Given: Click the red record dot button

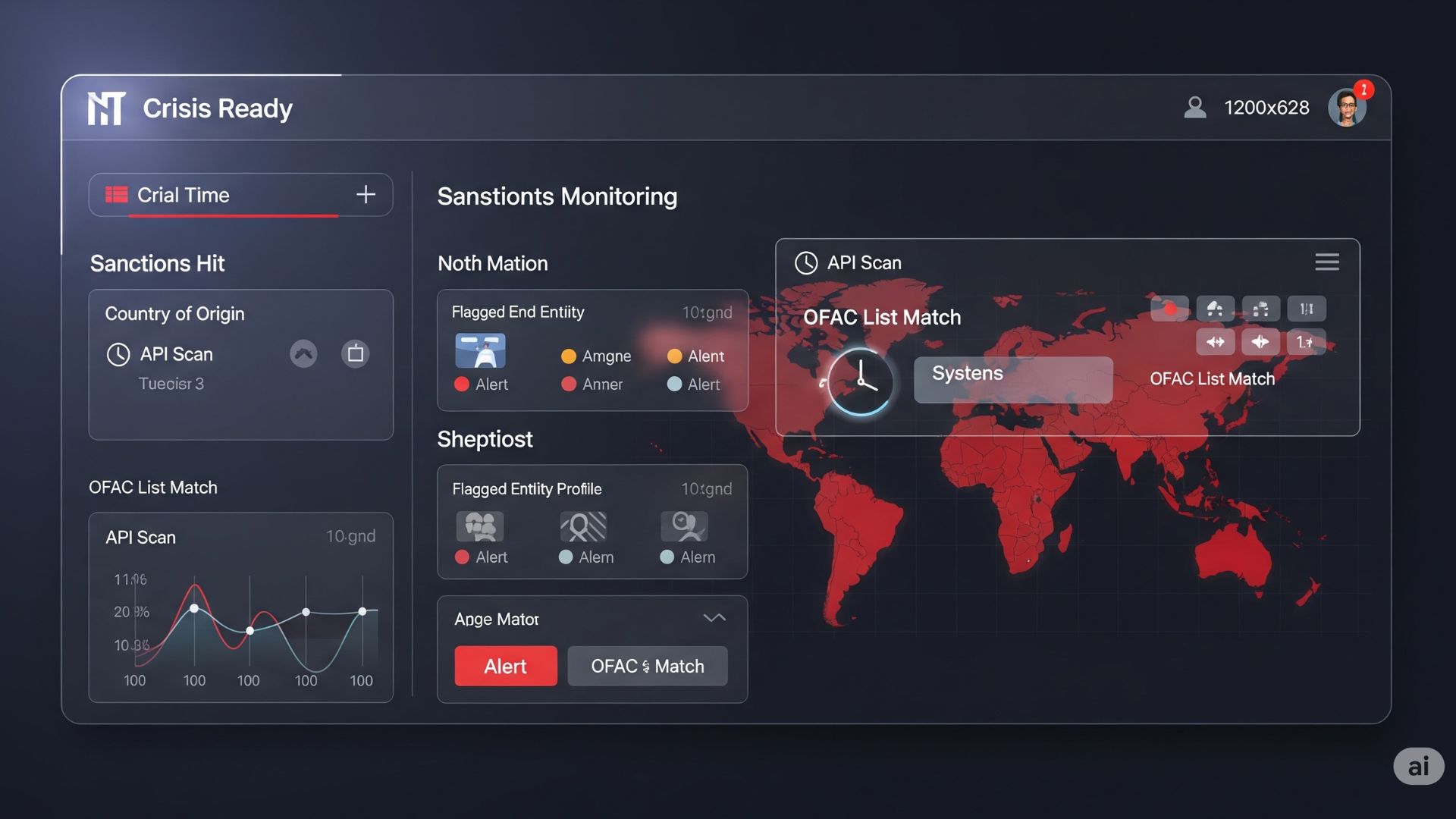Looking at the screenshot, I should (1169, 309).
